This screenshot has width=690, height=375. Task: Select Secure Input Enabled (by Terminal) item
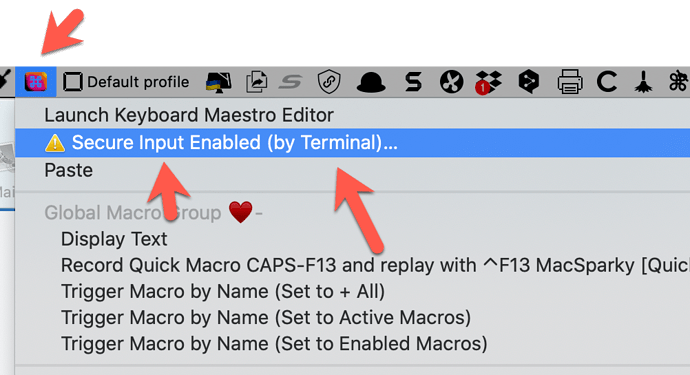point(352,143)
